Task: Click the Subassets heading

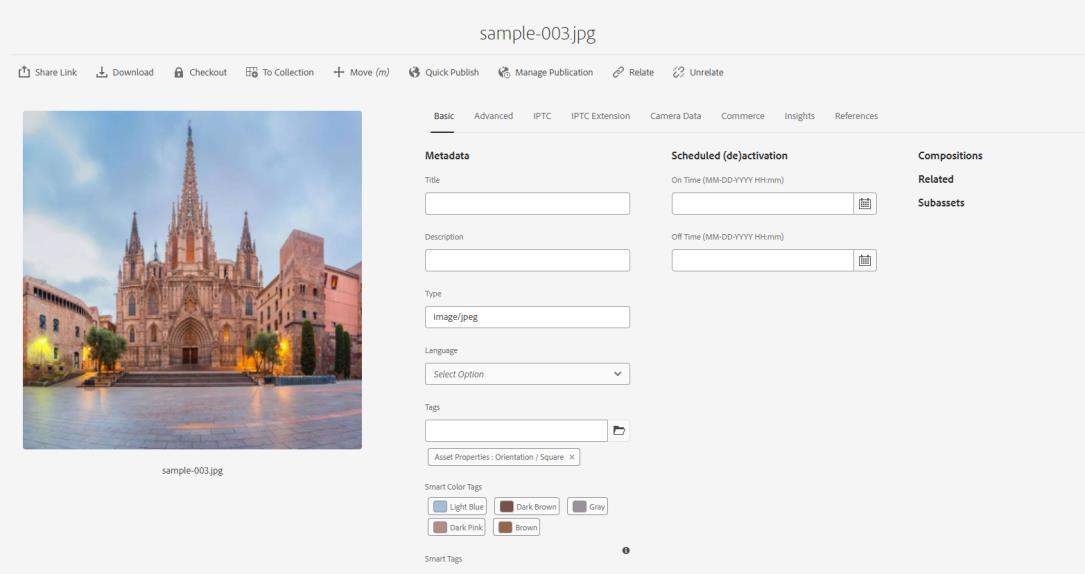Action: coord(941,203)
